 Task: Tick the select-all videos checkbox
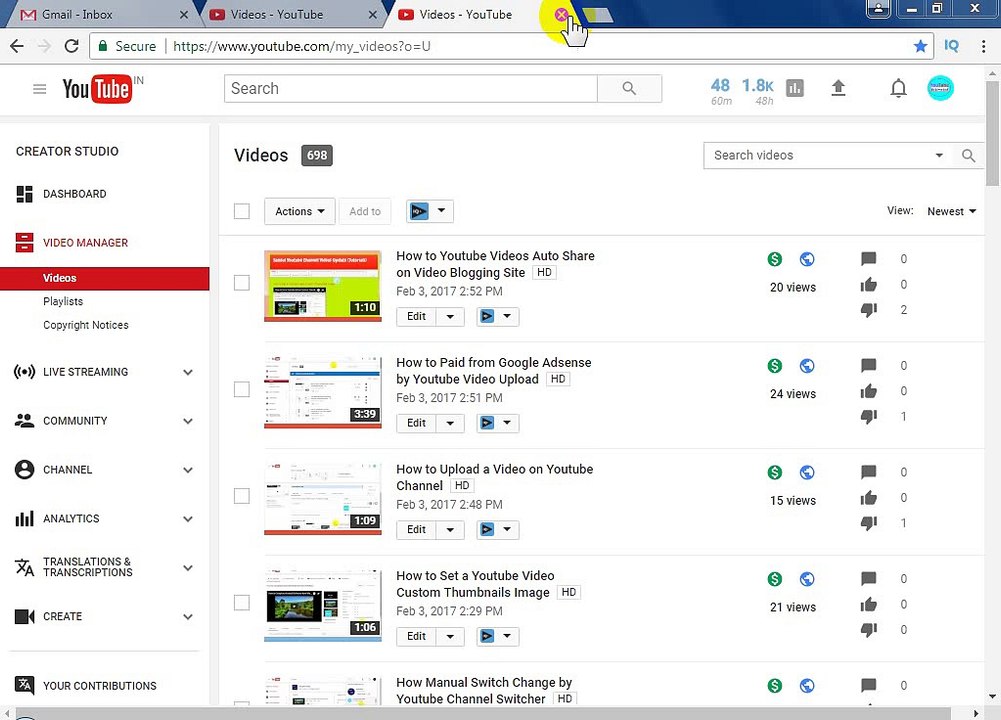click(241, 211)
